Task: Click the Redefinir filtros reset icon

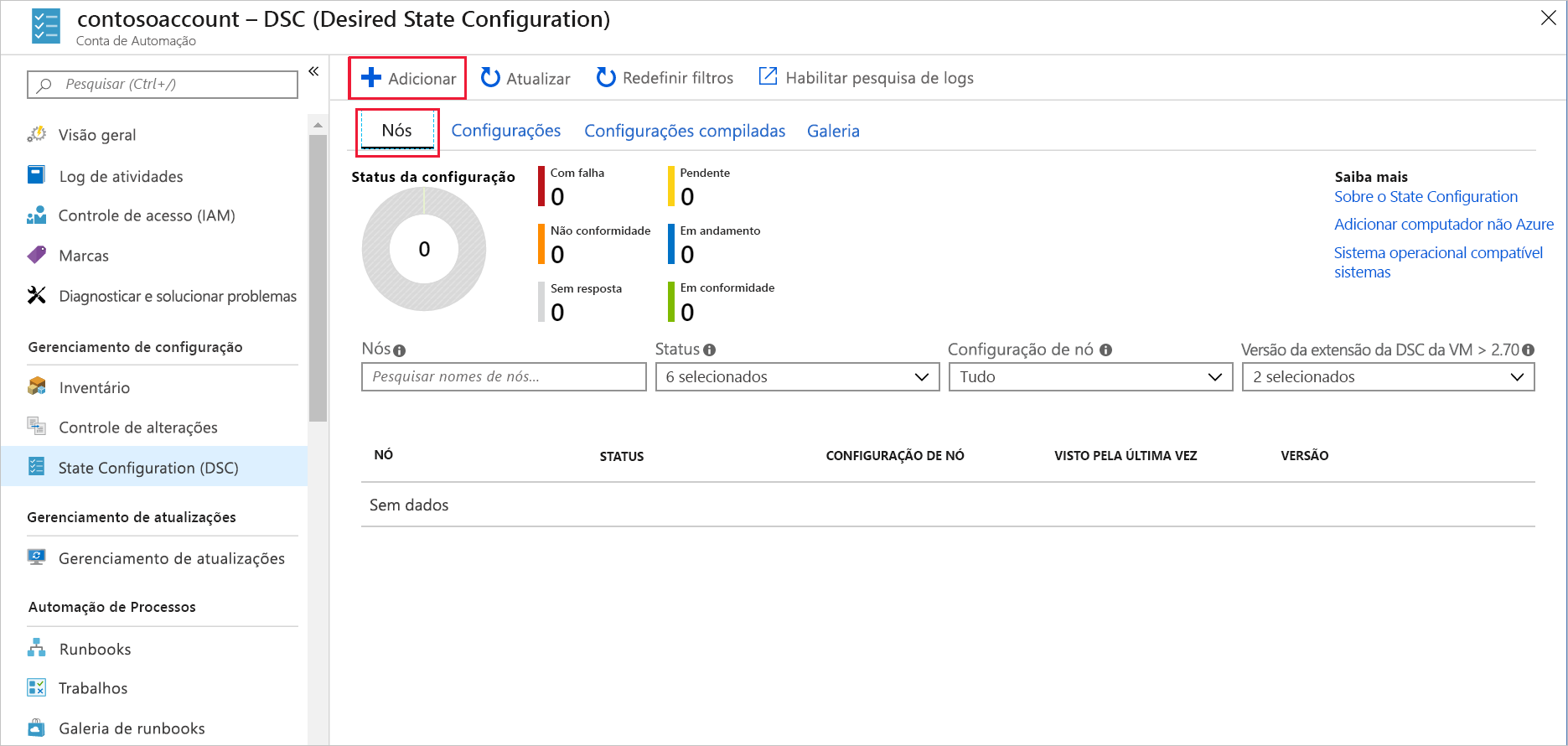Action: pos(606,78)
